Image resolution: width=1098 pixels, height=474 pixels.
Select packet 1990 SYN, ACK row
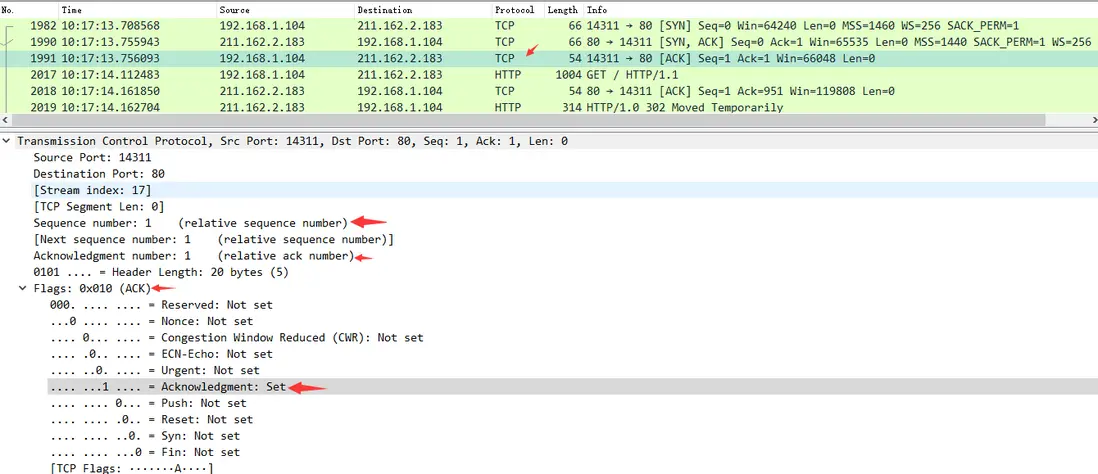coord(549,42)
